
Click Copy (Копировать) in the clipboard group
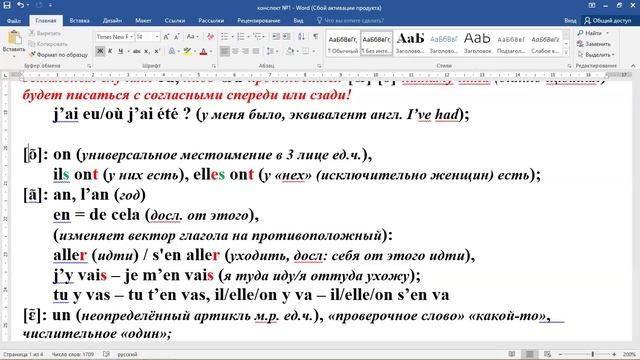[x=48, y=44]
